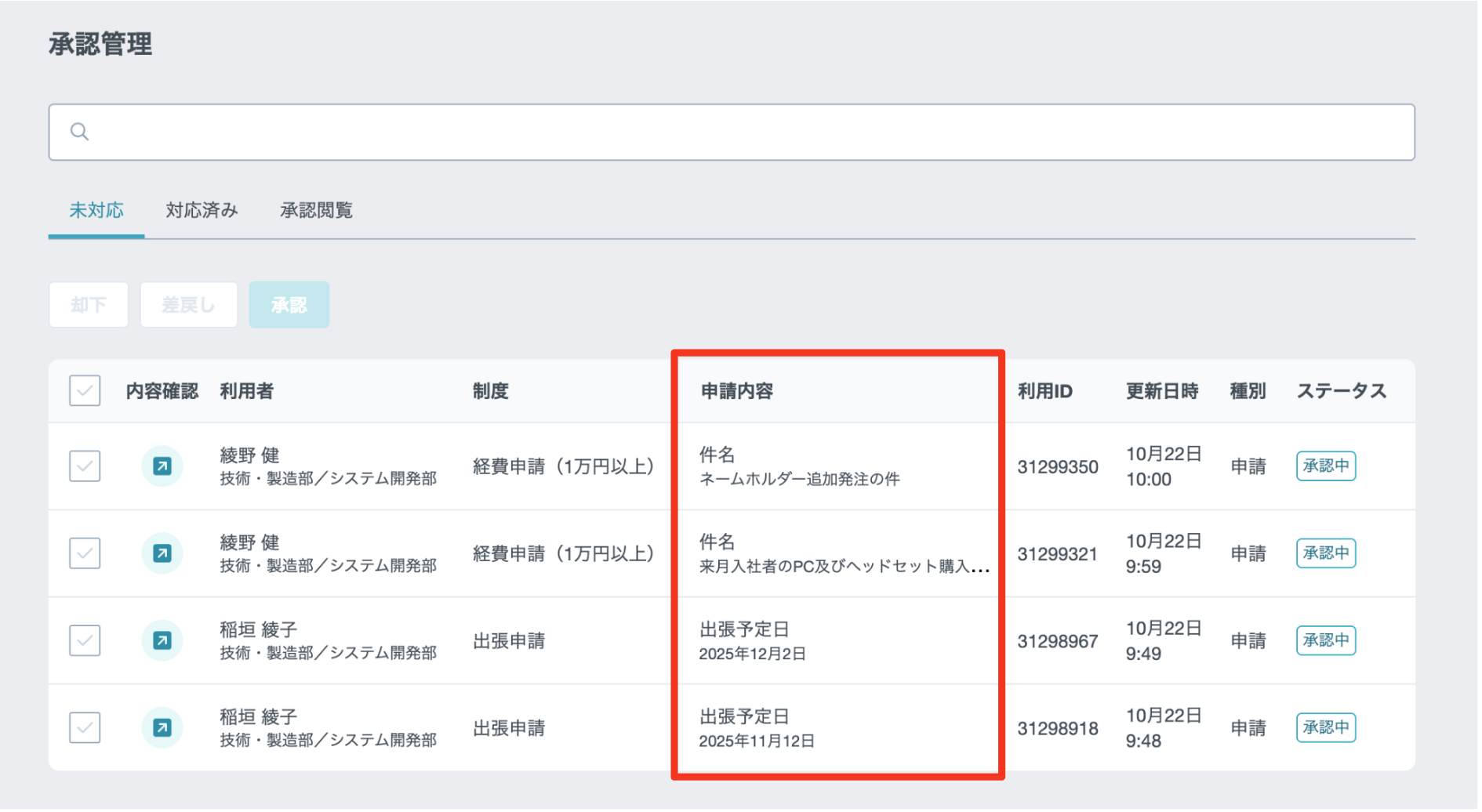
Task: Select checkbox for 2025年12月2日 trip request
Action: (85, 641)
